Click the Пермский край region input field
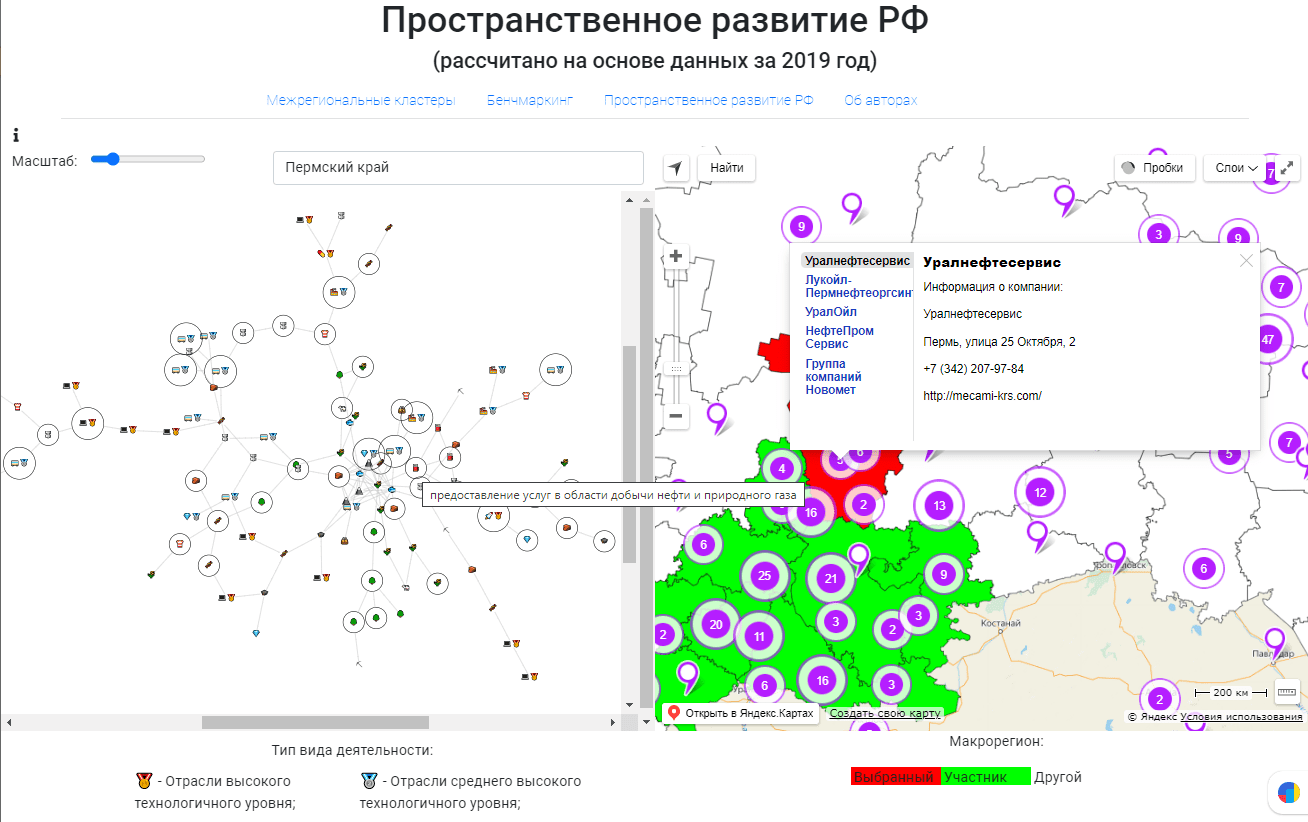The height and width of the screenshot is (822, 1308). point(458,168)
